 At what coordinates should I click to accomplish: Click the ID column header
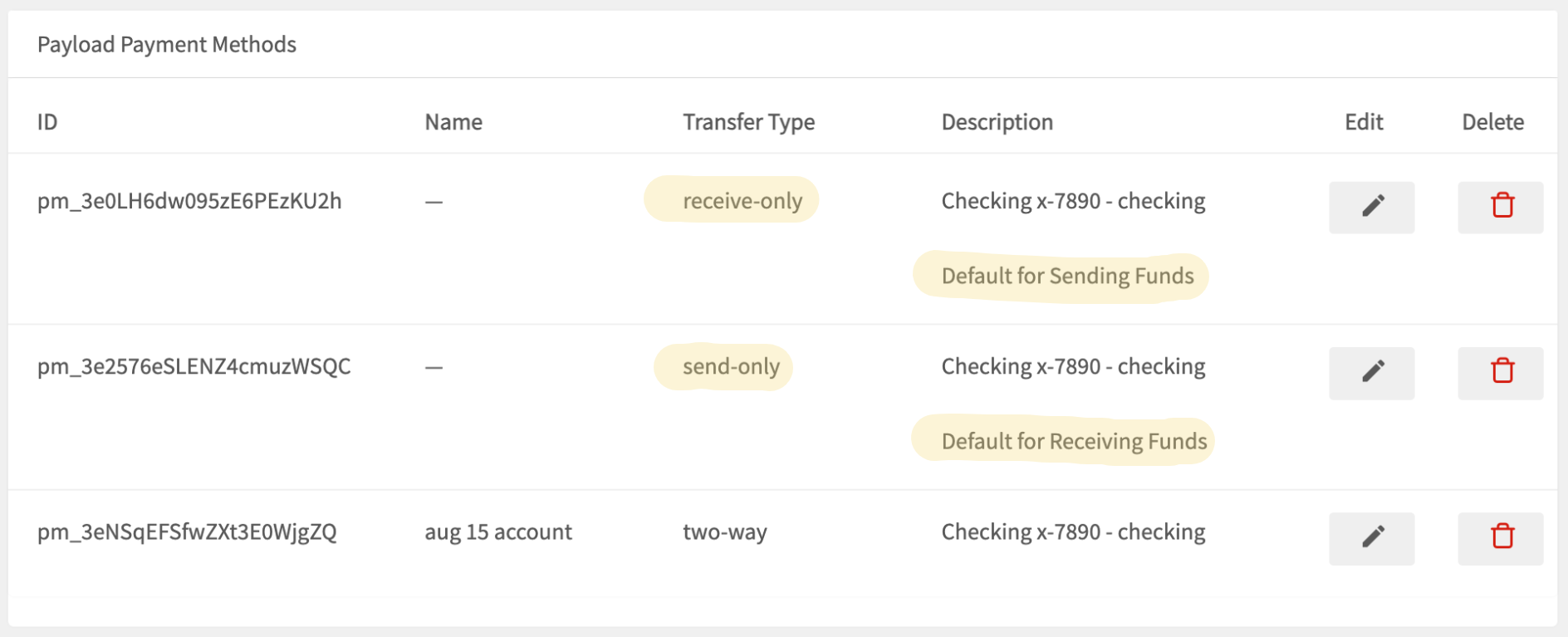click(47, 122)
